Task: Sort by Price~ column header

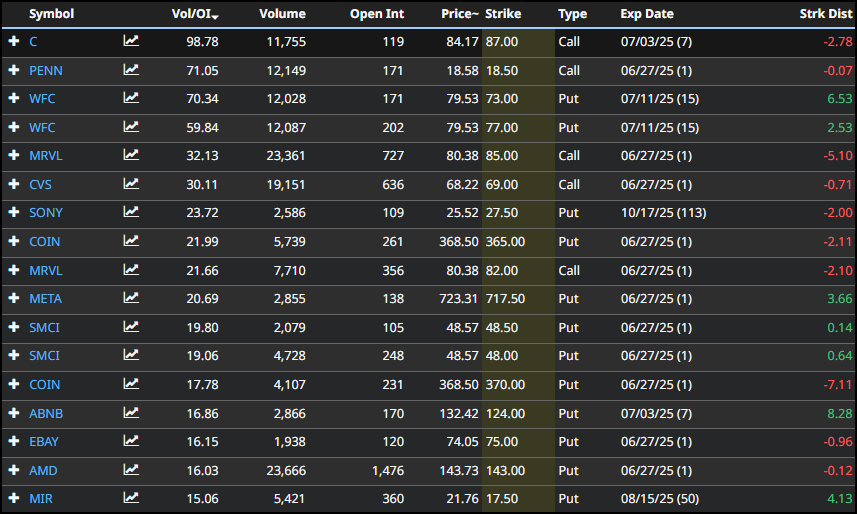Action: pyautogui.click(x=460, y=14)
